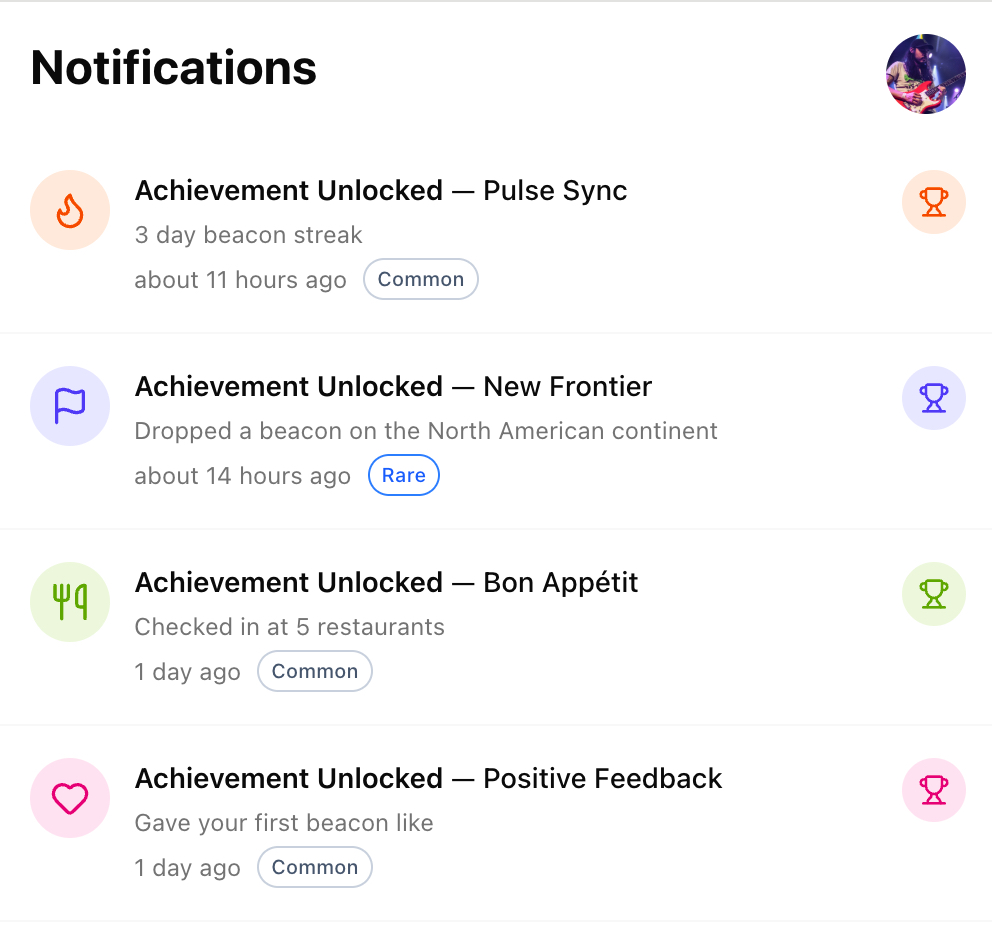Click the pink trophy for Positive Feedback
This screenshot has width=992, height=926.
933,790
